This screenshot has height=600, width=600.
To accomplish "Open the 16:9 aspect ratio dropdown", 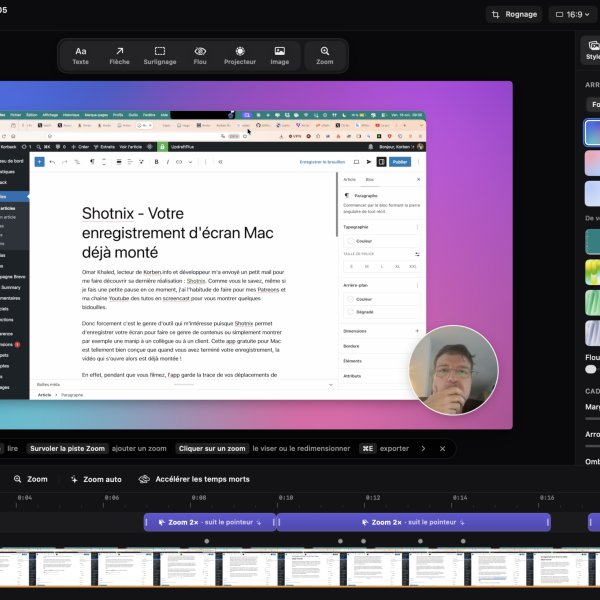I will 573,15.
